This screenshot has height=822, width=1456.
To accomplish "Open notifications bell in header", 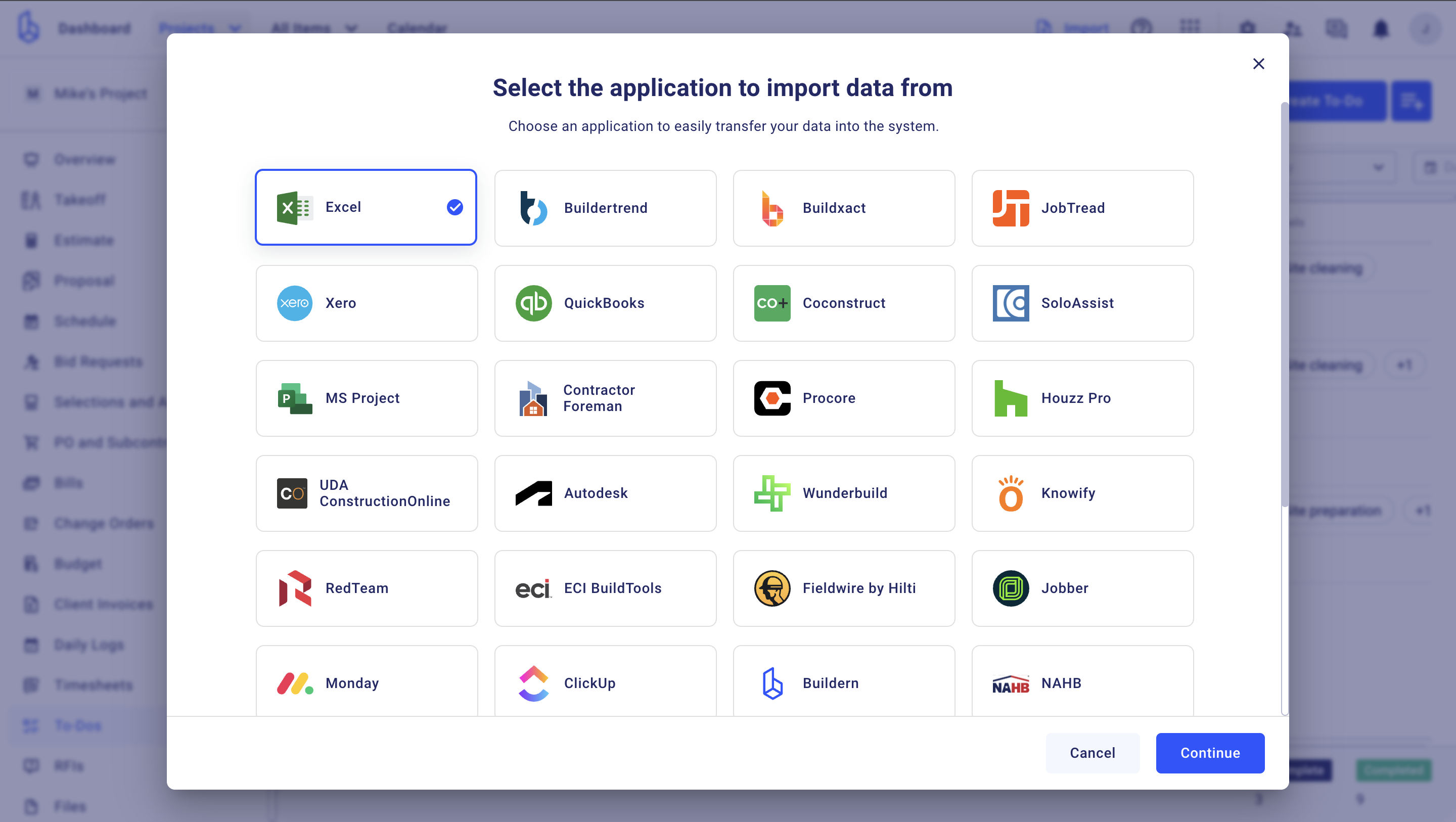I will pyautogui.click(x=1380, y=28).
